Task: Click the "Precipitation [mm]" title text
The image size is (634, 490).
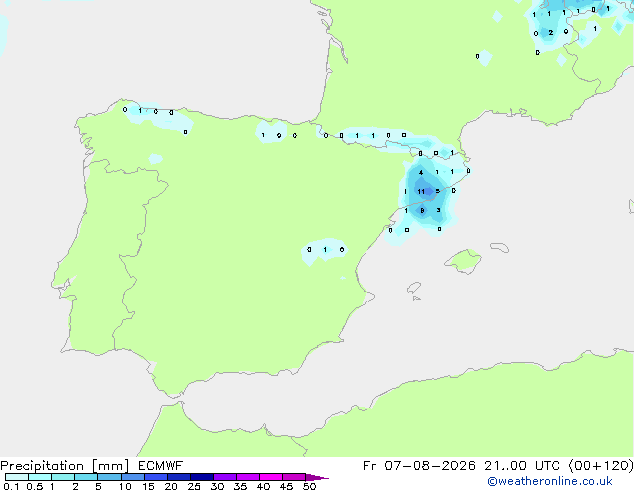Action: point(65,466)
